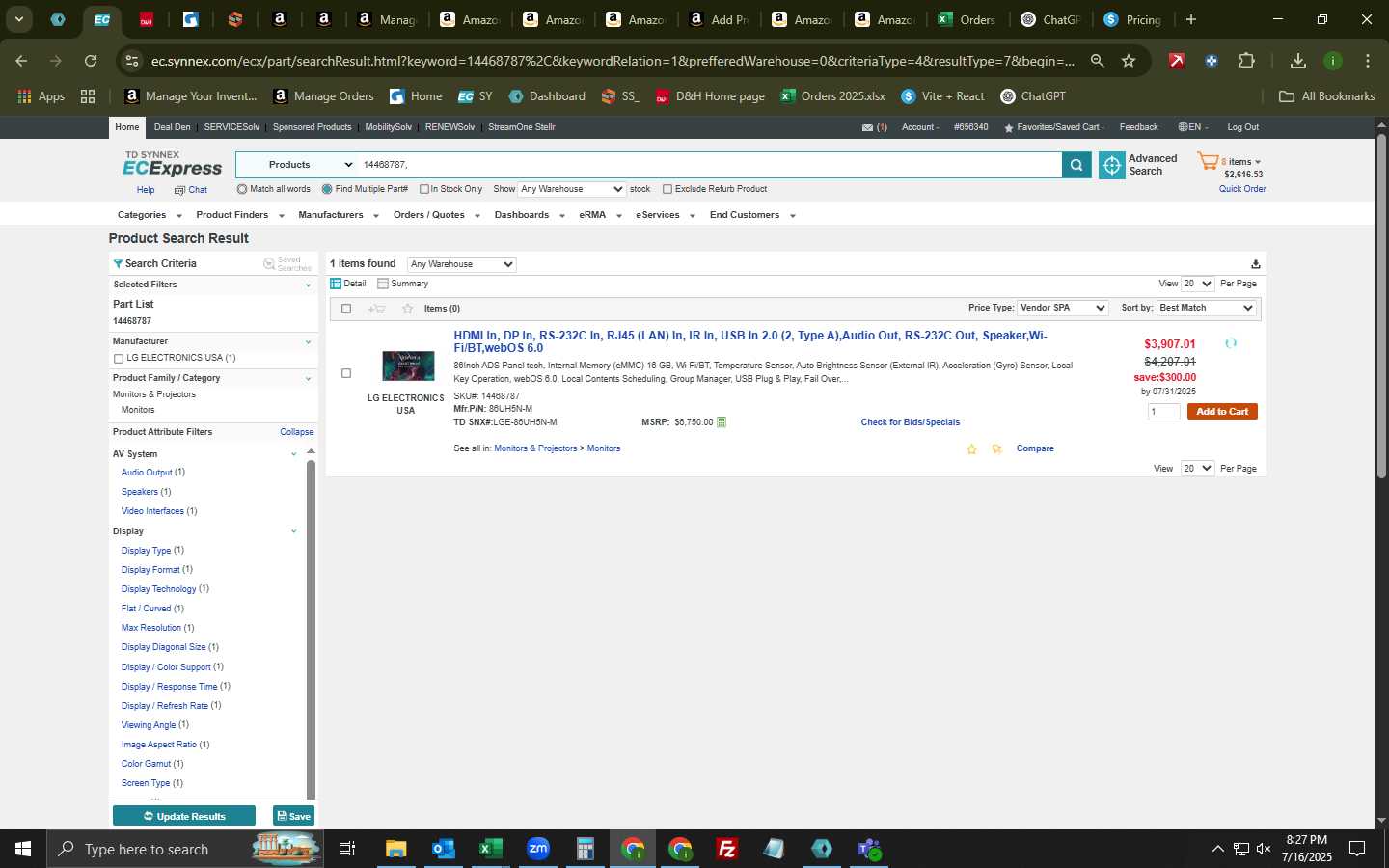1389x868 pixels.
Task: Open Chrome extensions puzzle icon
Action: click(x=1246, y=61)
